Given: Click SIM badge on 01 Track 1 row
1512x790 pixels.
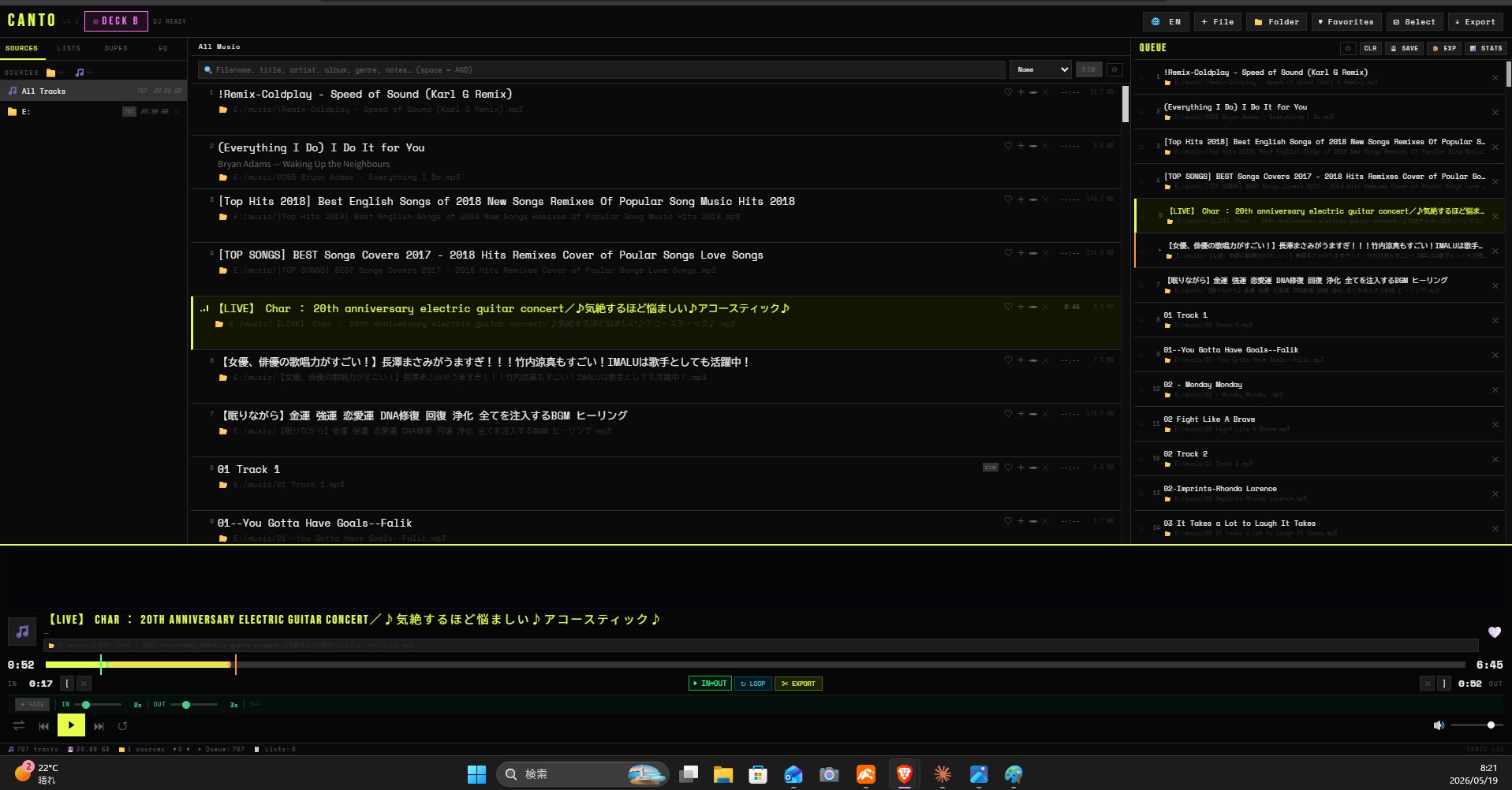Looking at the screenshot, I should pos(991,468).
